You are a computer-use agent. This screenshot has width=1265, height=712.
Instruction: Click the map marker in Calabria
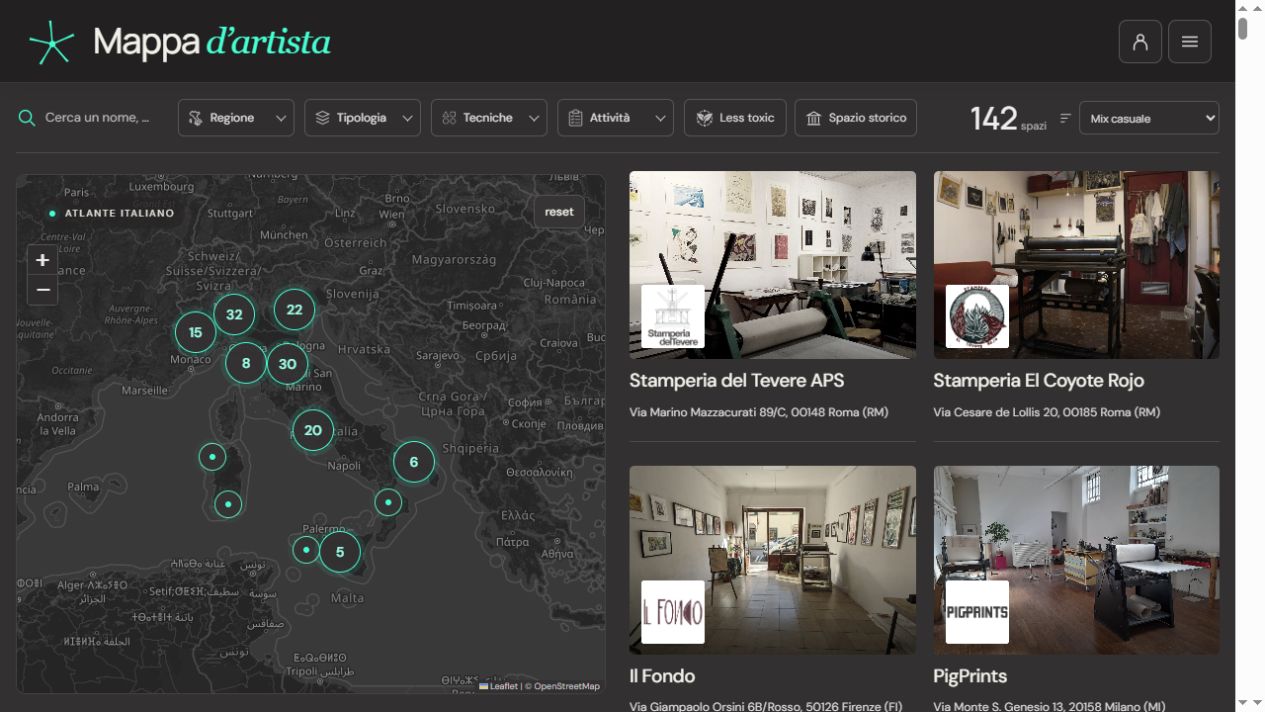click(x=388, y=502)
